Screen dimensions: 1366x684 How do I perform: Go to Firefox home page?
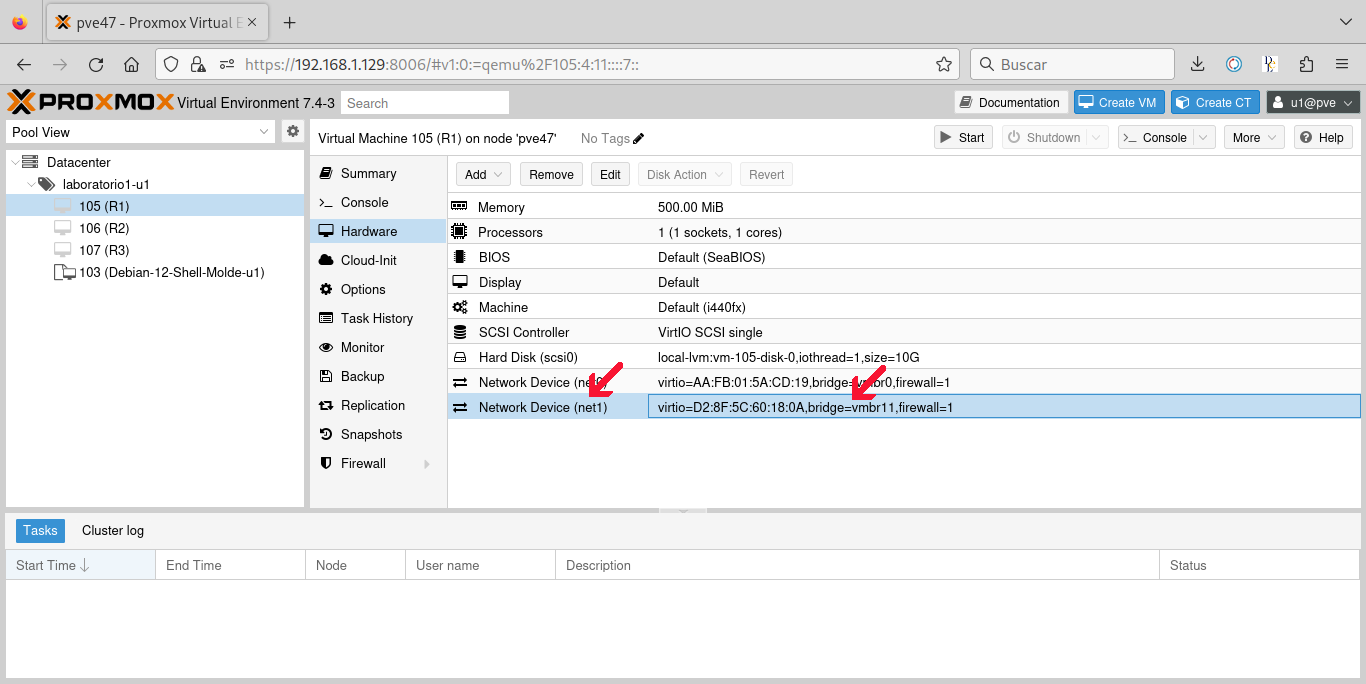coord(131,64)
